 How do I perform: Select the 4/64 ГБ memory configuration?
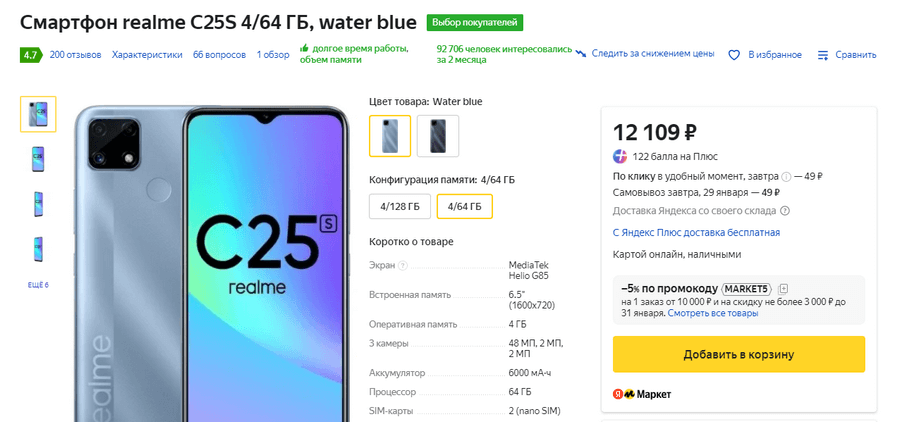point(464,206)
